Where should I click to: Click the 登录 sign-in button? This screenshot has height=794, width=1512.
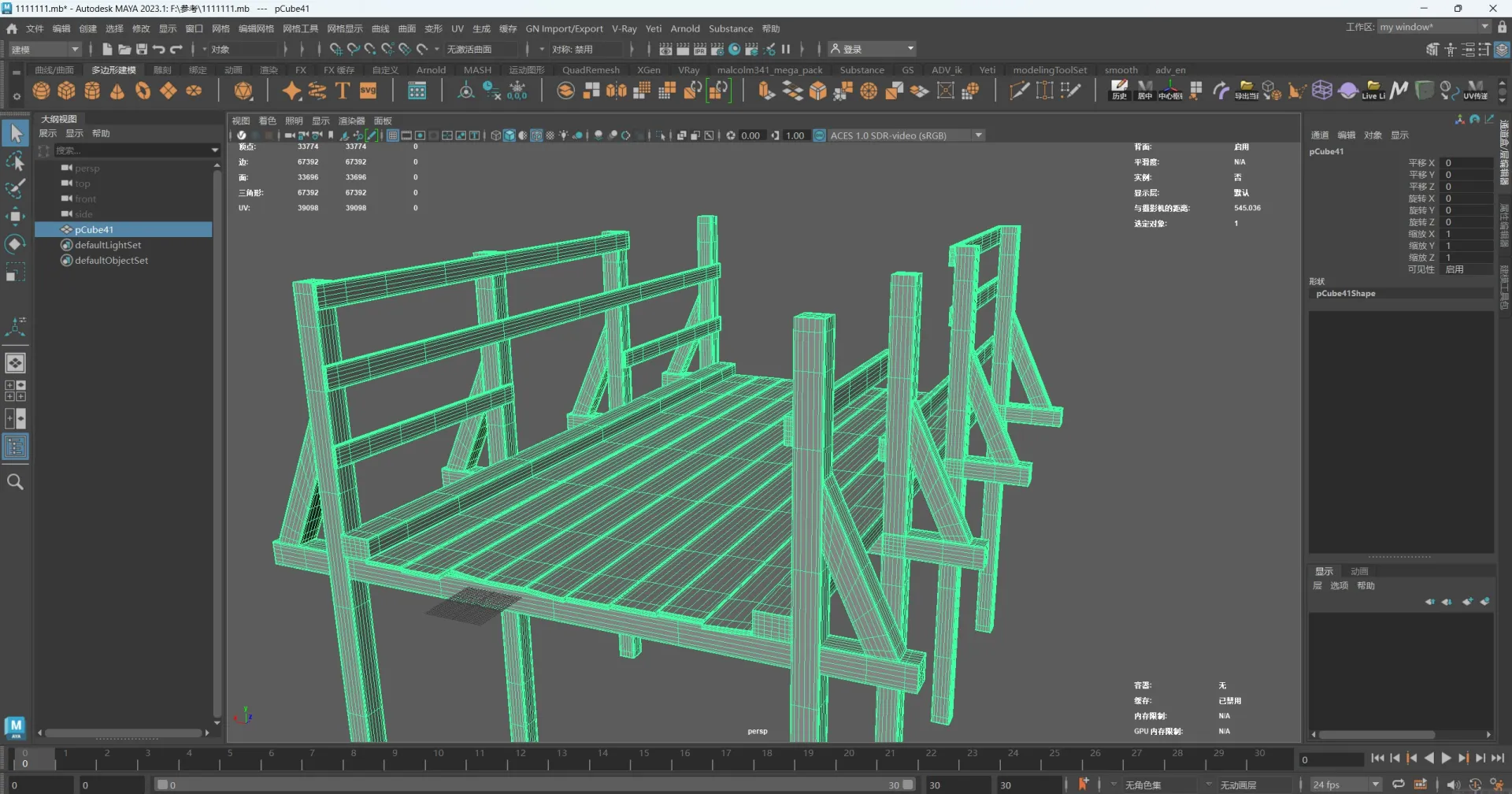coord(852,49)
